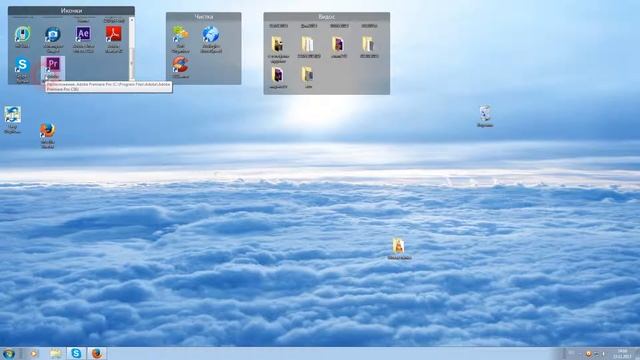Open the taskbar clock and date
640x360 pixels.
(623, 353)
